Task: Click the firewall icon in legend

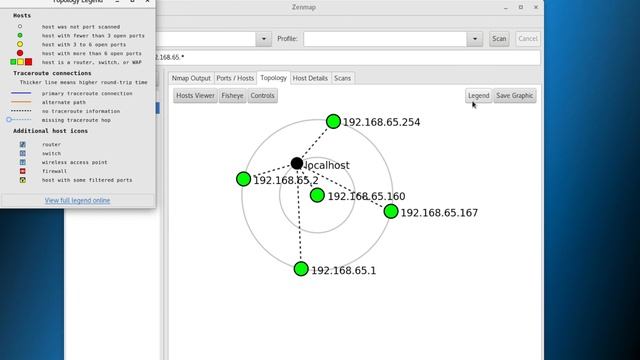Action: click(x=23, y=171)
